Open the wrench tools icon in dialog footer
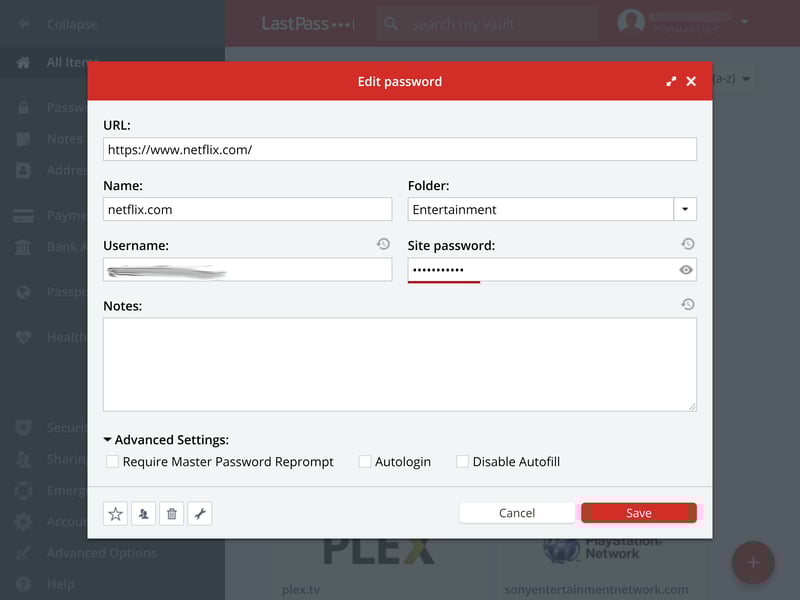Image resolution: width=800 pixels, height=600 pixels. [199, 514]
